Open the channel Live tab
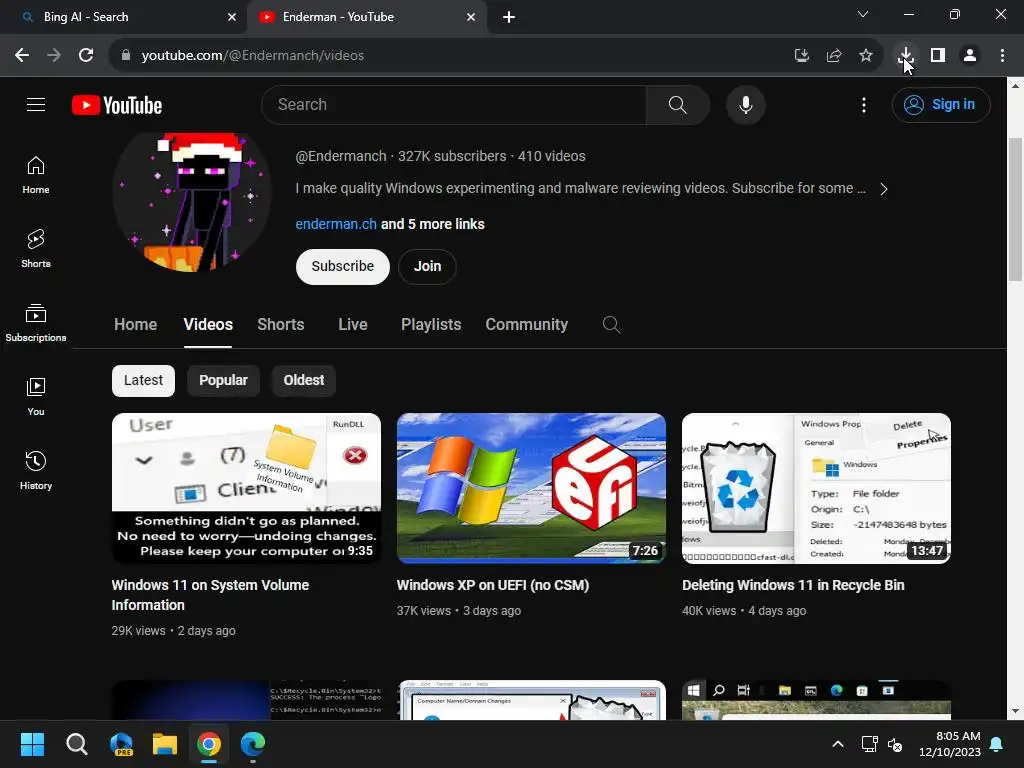Image resolution: width=1024 pixels, height=768 pixels. (353, 325)
